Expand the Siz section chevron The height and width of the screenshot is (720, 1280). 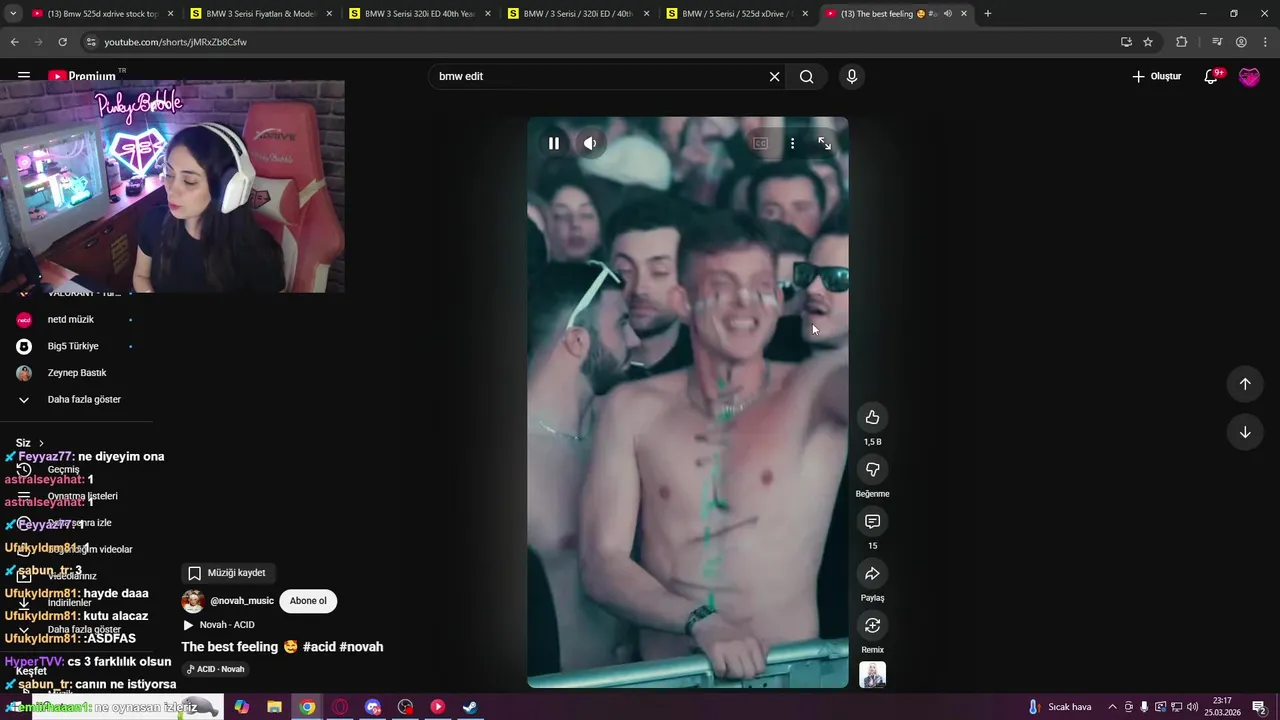point(41,443)
